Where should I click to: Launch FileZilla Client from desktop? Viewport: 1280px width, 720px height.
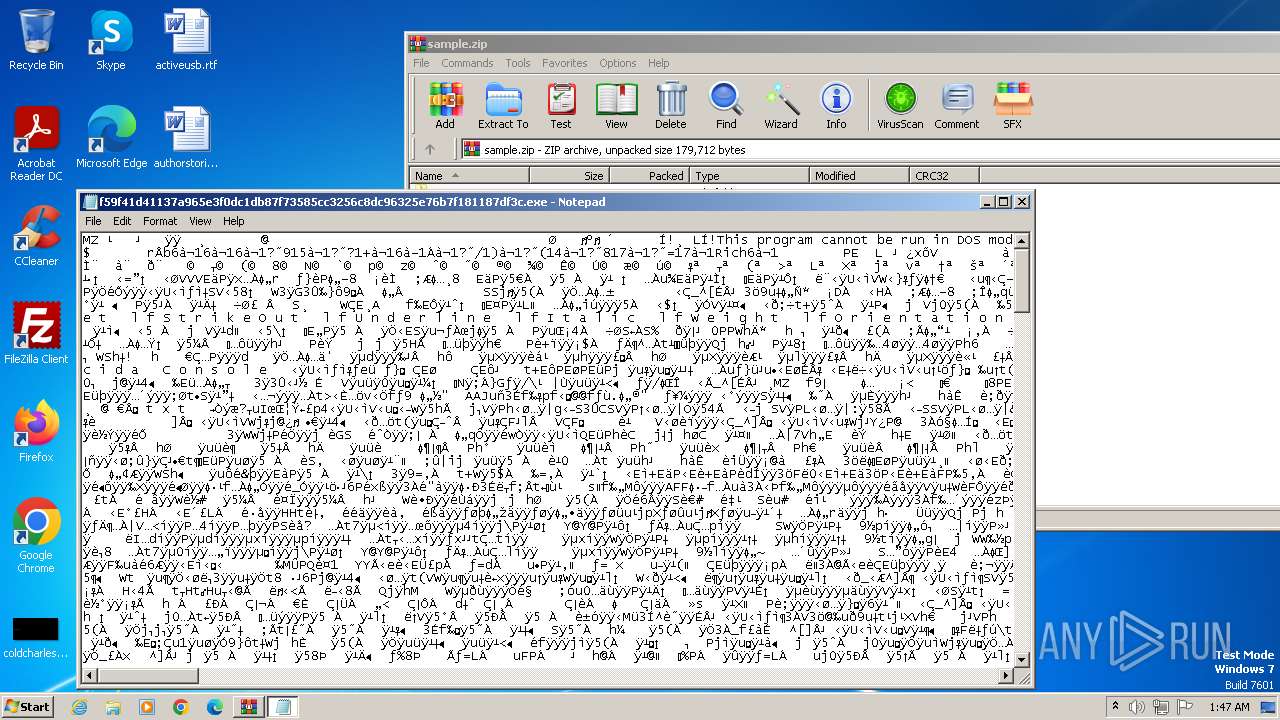click(x=36, y=333)
